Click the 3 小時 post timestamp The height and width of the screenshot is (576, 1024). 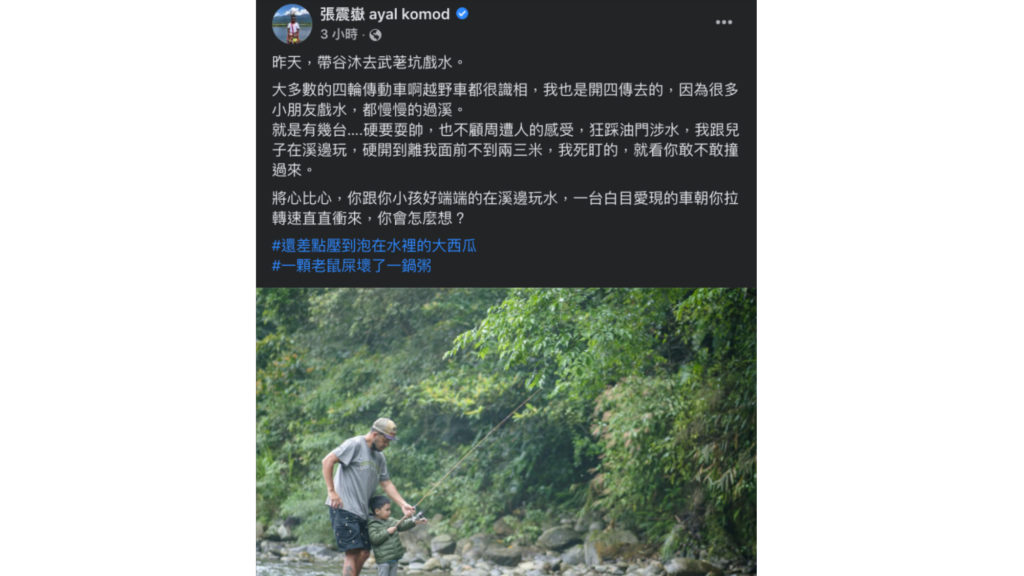point(339,35)
